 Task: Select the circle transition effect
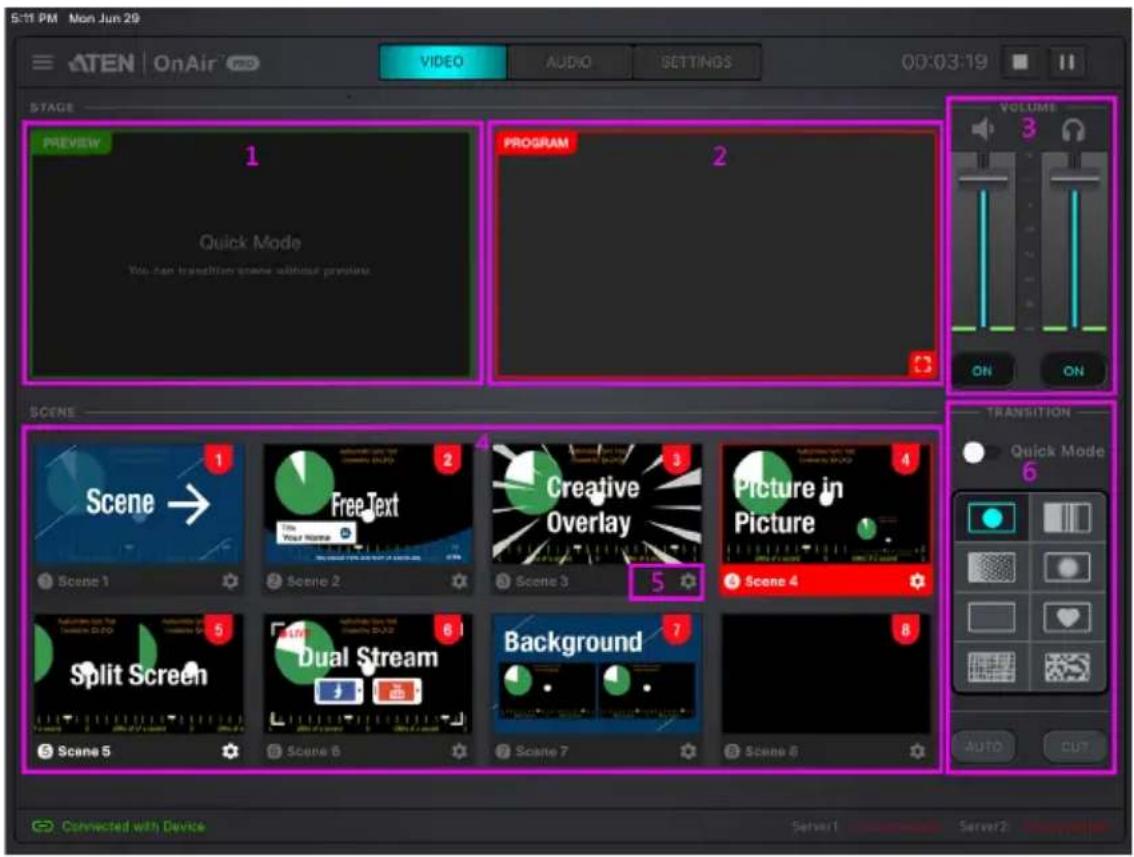[992, 518]
